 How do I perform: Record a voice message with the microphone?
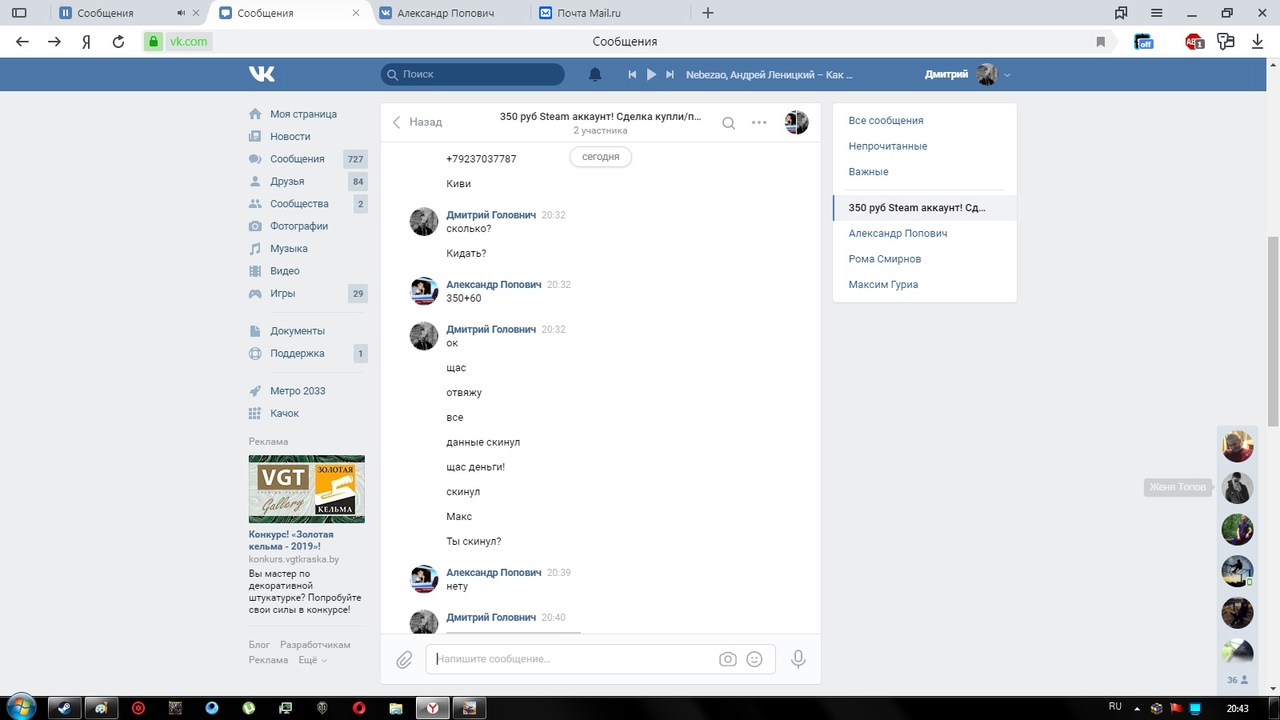pos(798,659)
